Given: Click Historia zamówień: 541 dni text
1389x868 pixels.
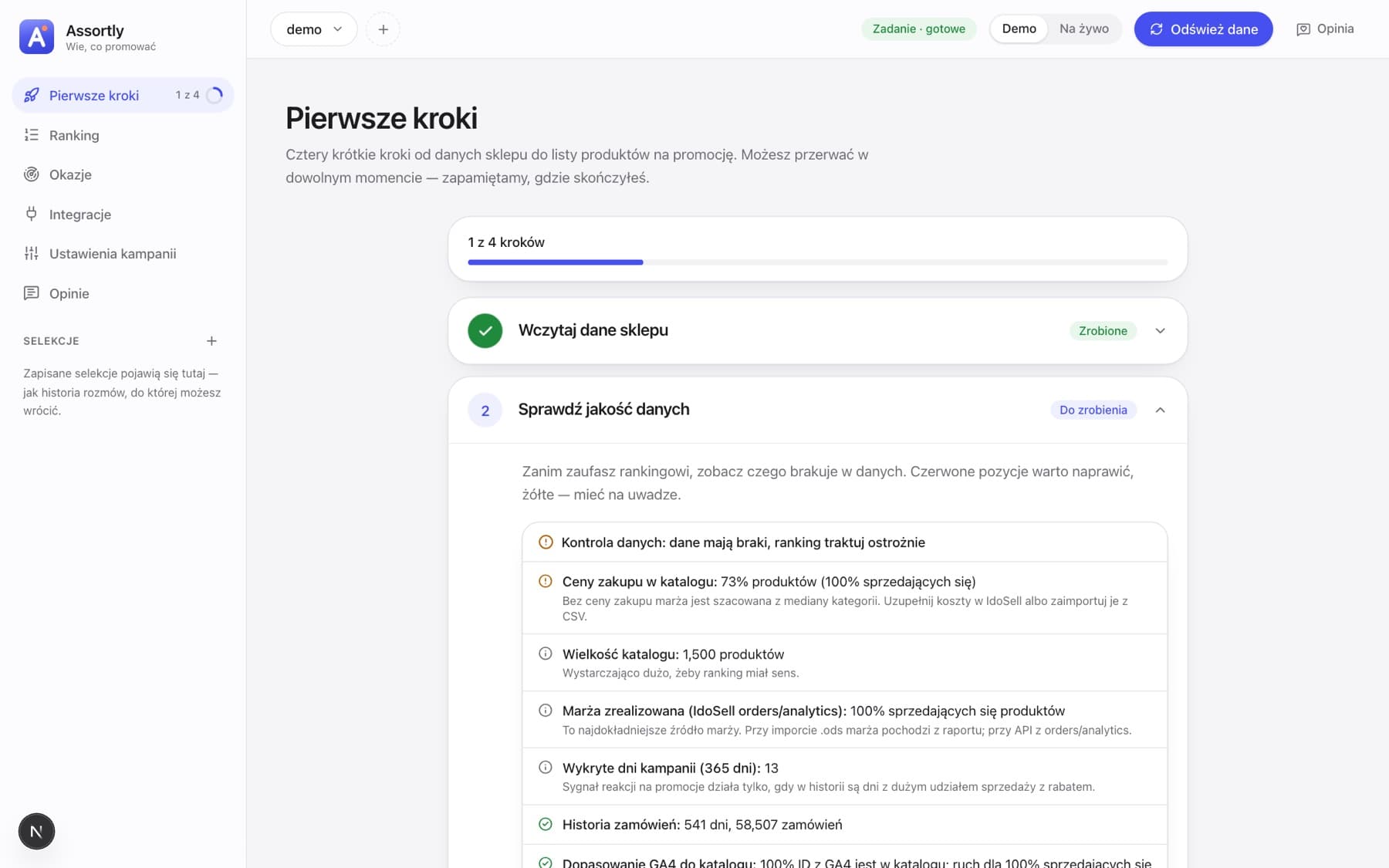Looking at the screenshot, I should point(702,825).
